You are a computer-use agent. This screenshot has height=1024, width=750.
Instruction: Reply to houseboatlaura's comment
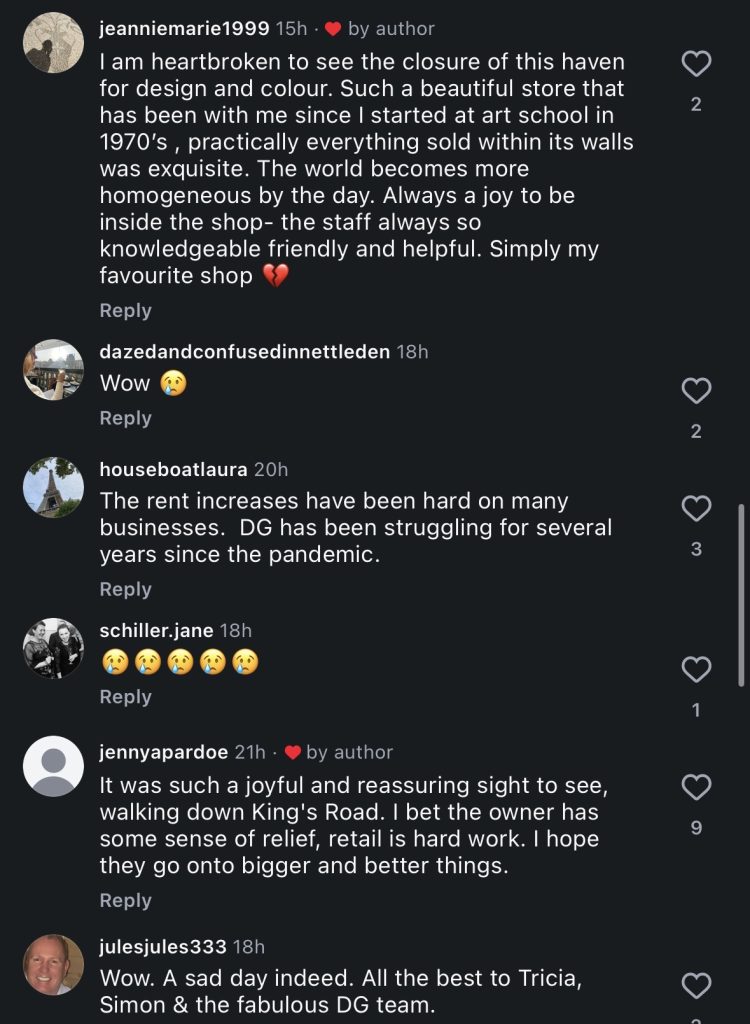[125, 589]
